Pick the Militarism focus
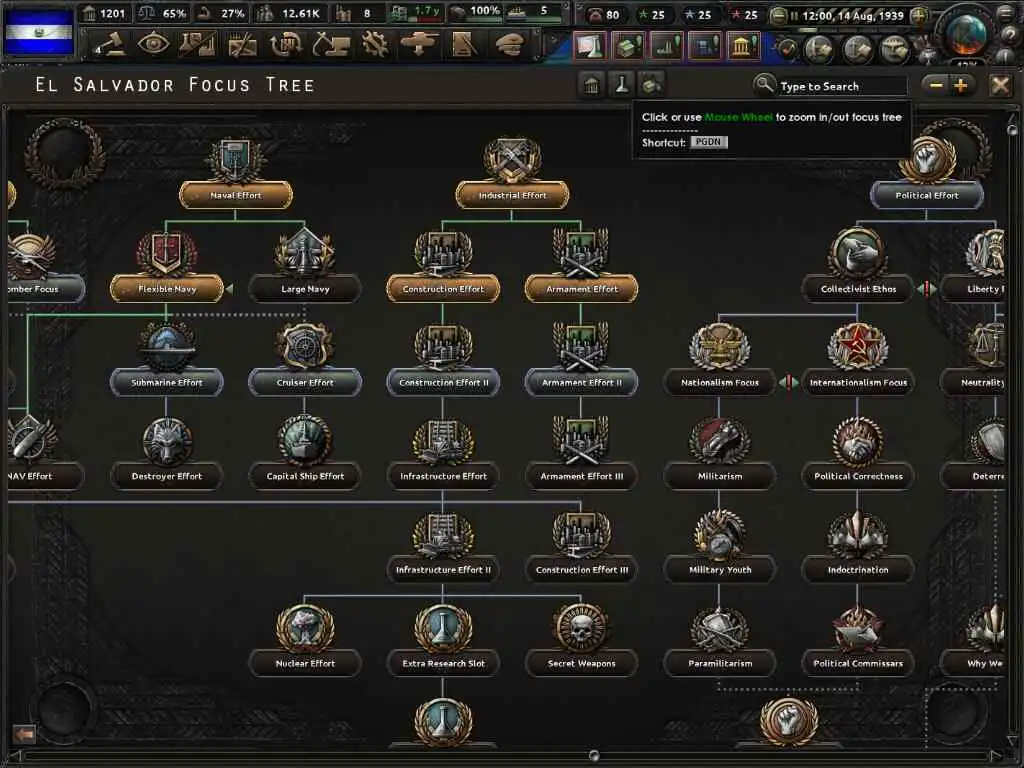Image resolution: width=1024 pixels, height=768 pixels. pos(720,475)
